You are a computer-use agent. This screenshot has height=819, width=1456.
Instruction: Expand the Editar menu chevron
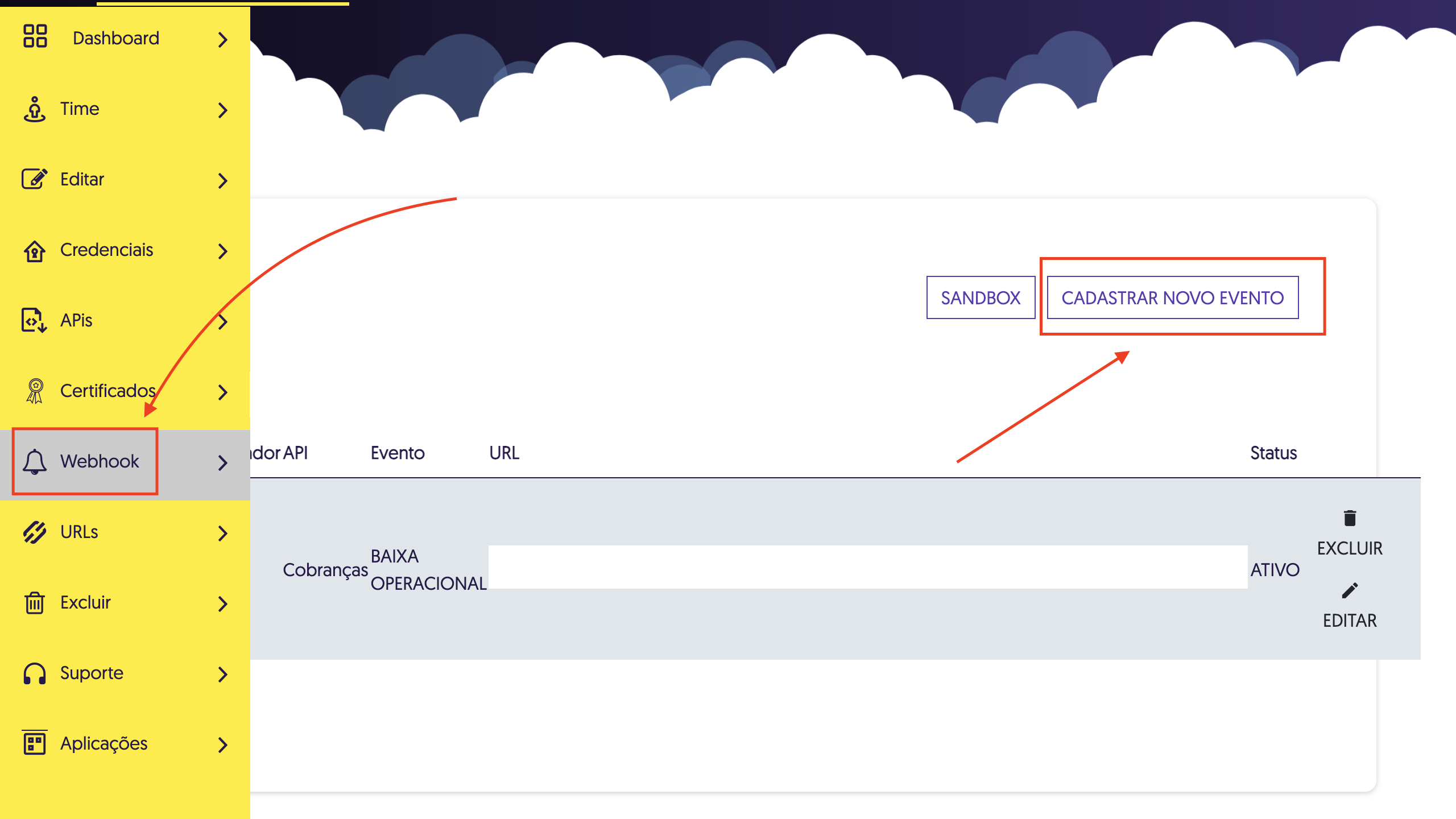(223, 180)
